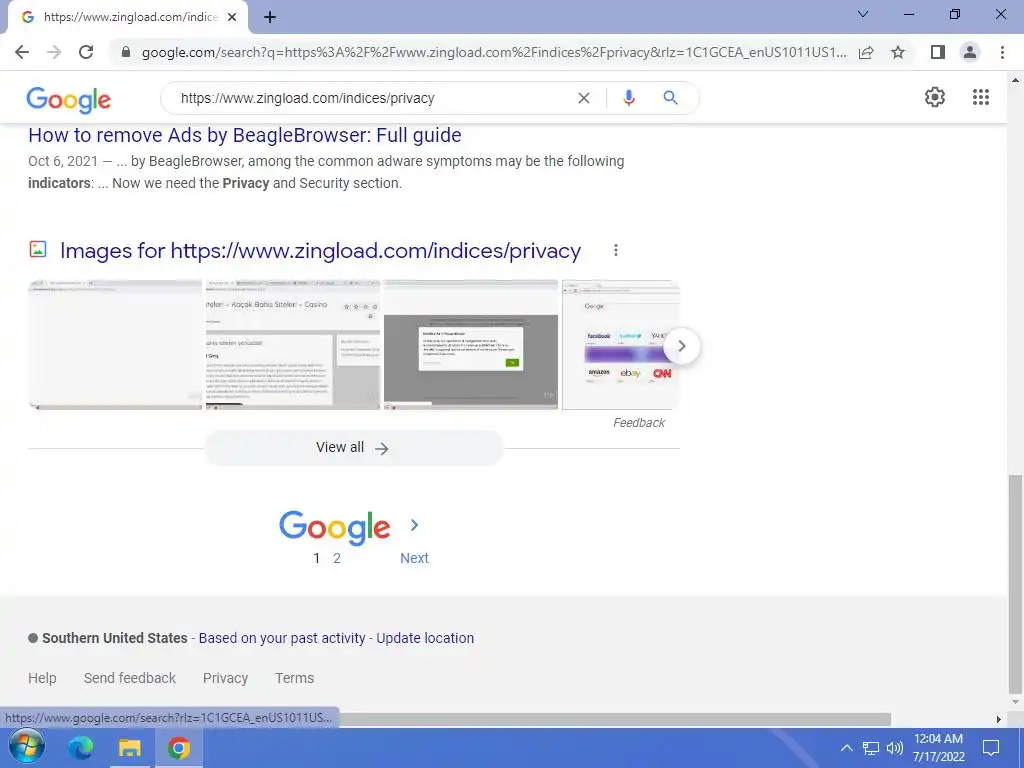Viewport: 1024px width, 768px height.
Task: Open the Terms footer link
Action: point(295,678)
